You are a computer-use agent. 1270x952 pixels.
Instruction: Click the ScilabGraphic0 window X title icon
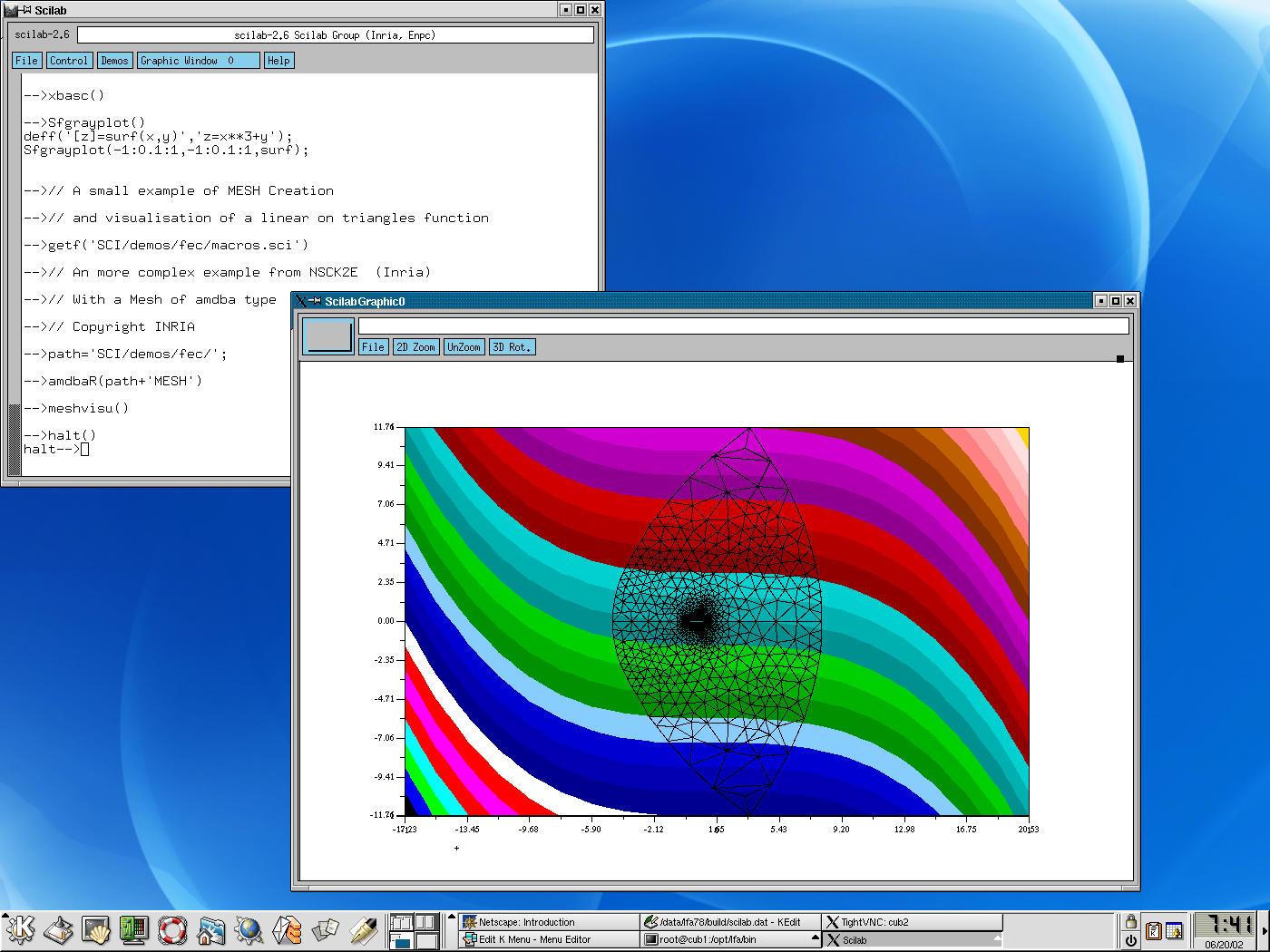coord(302,301)
